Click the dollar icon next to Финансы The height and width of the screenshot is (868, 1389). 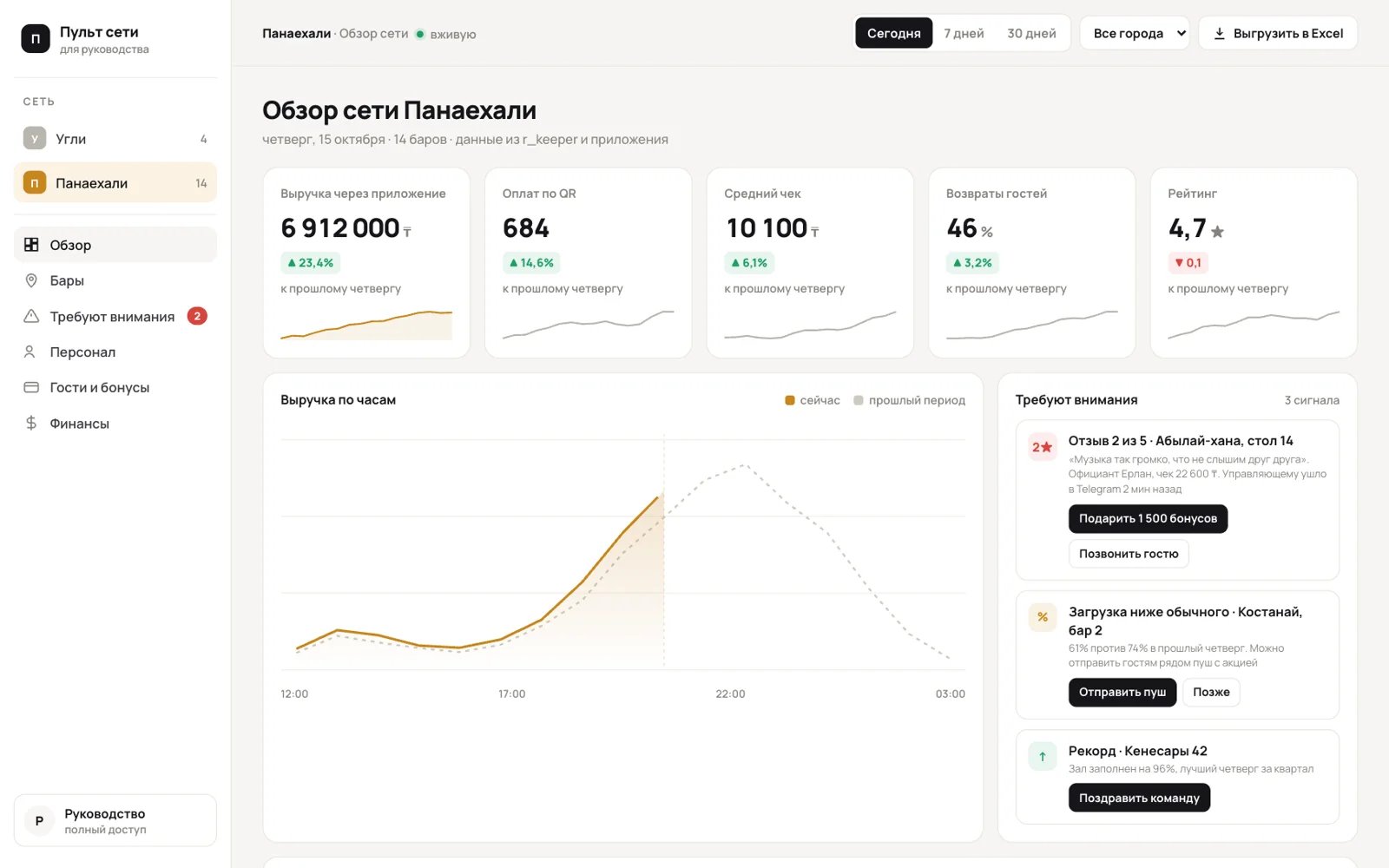point(31,423)
